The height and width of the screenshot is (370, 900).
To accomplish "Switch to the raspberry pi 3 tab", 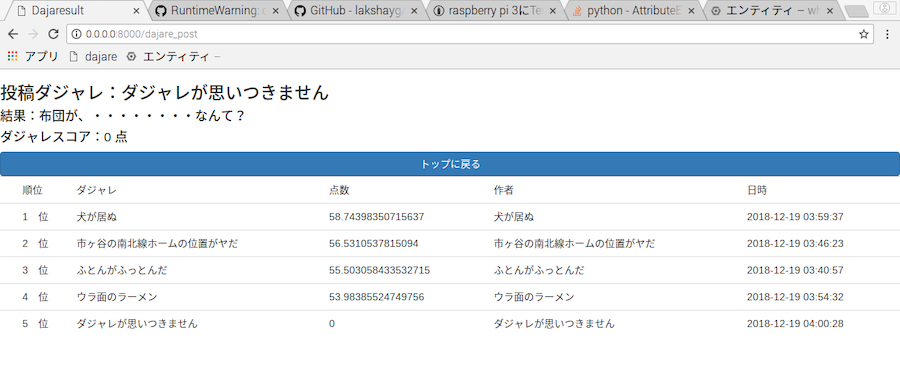I will tap(495, 10).
